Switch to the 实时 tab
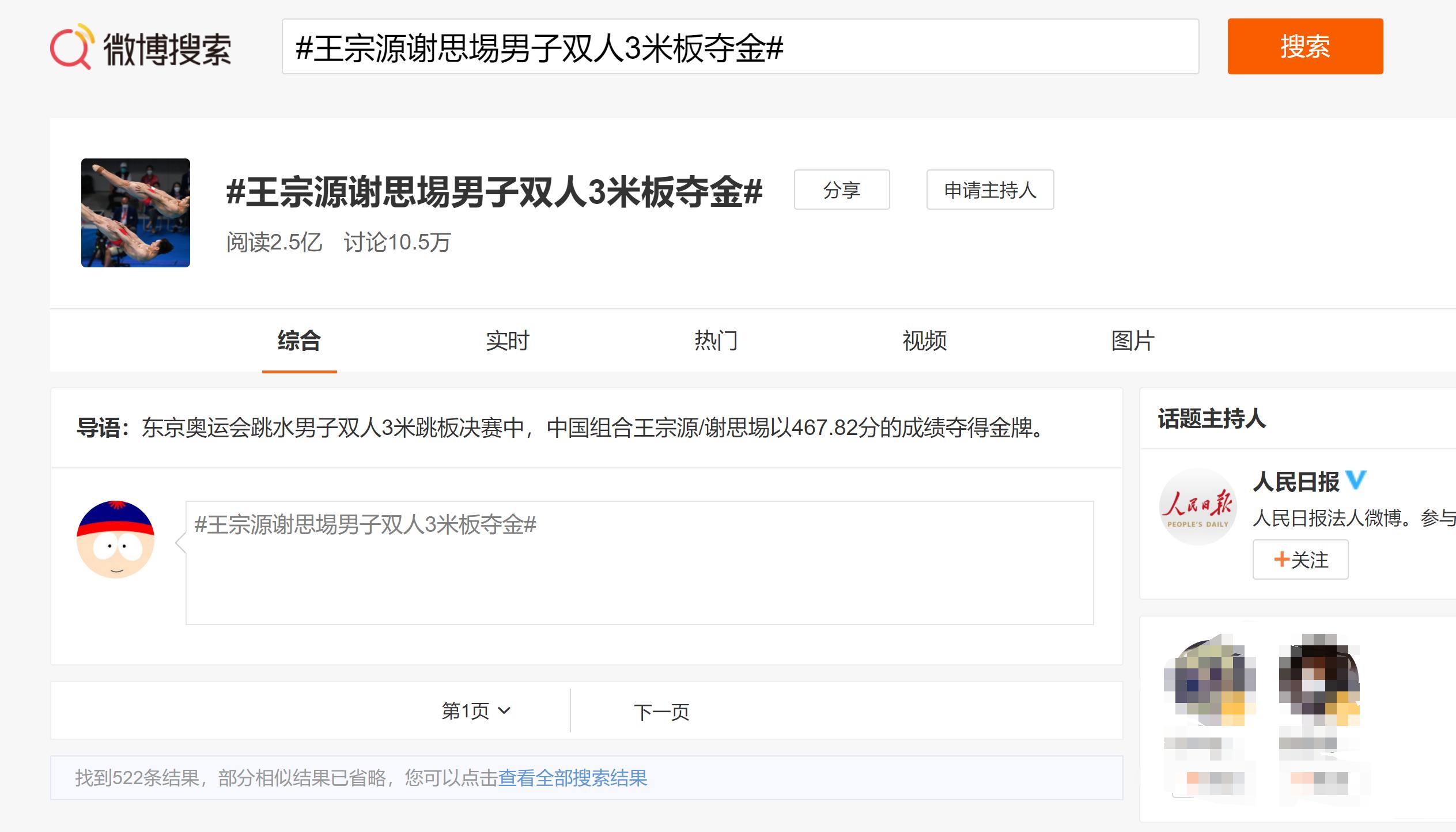The height and width of the screenshot is (832, 1456). [507, 341]
